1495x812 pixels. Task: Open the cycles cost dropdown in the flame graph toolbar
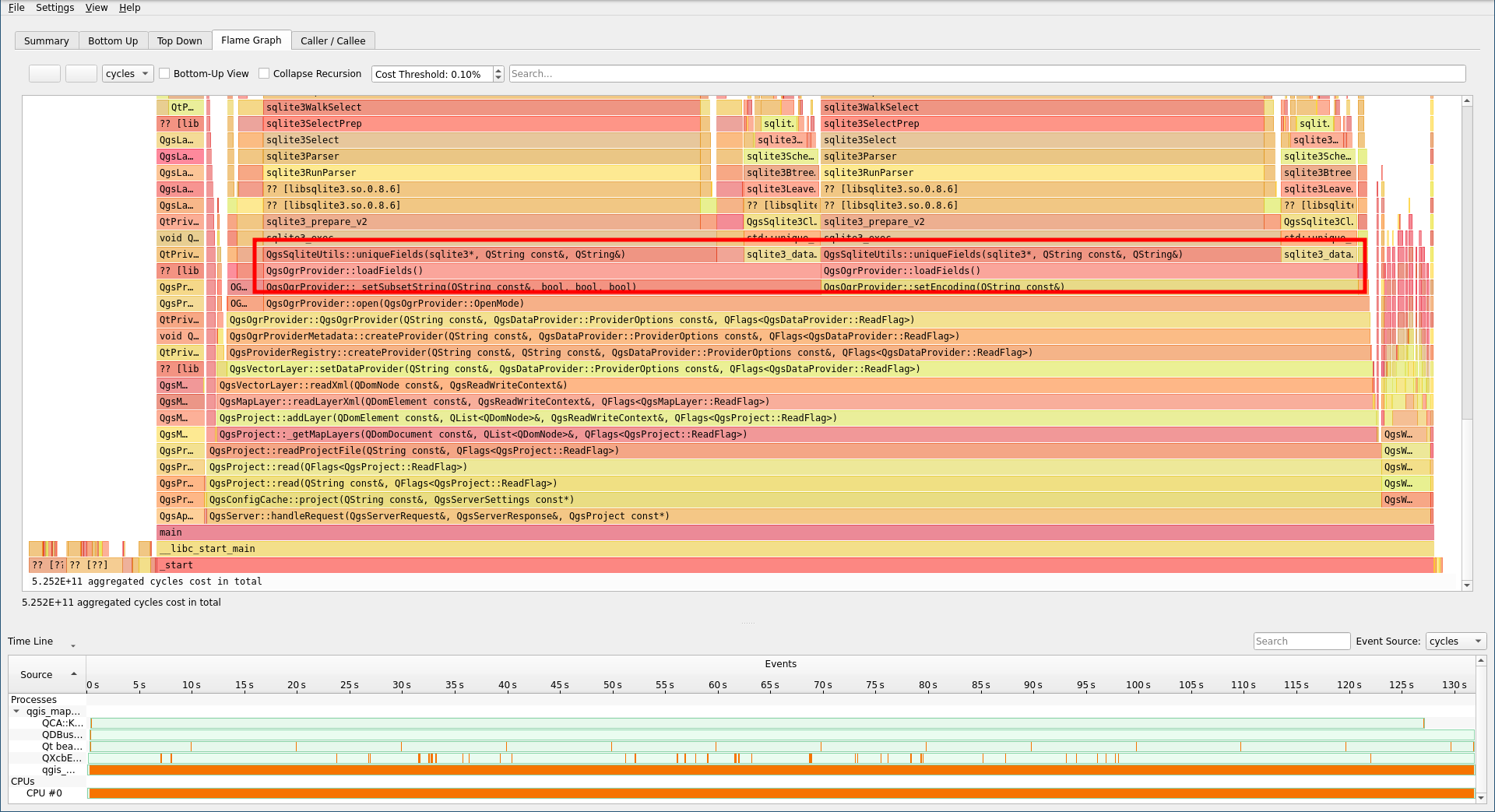click(x=128, y=74)
